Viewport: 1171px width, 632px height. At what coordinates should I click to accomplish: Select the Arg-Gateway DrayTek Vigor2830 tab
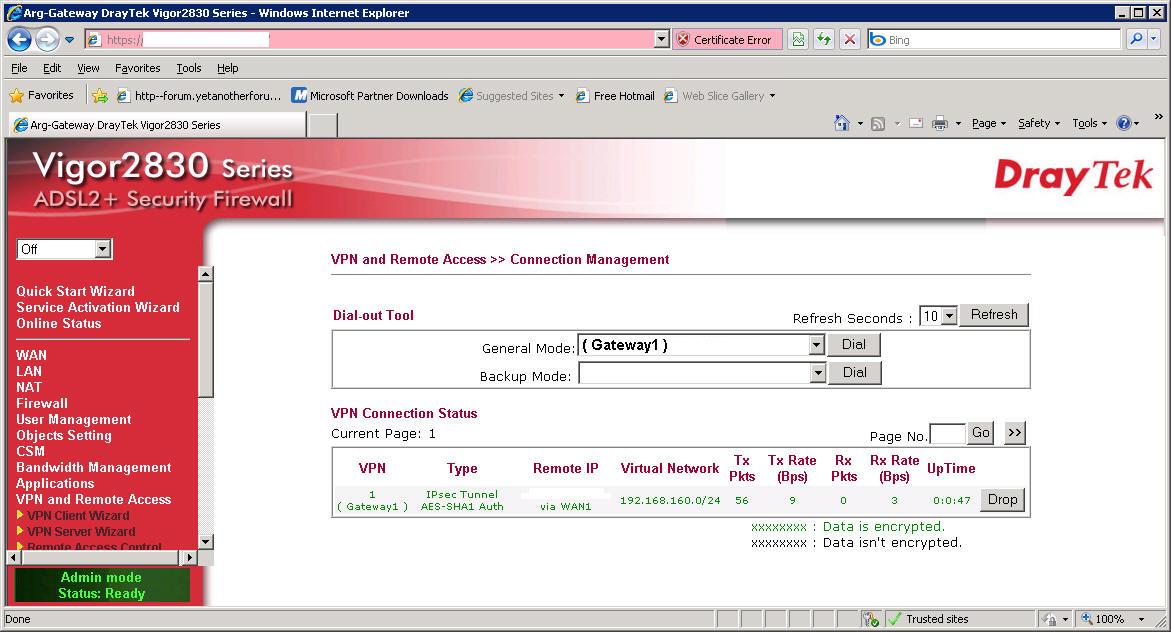pos(157,125)
